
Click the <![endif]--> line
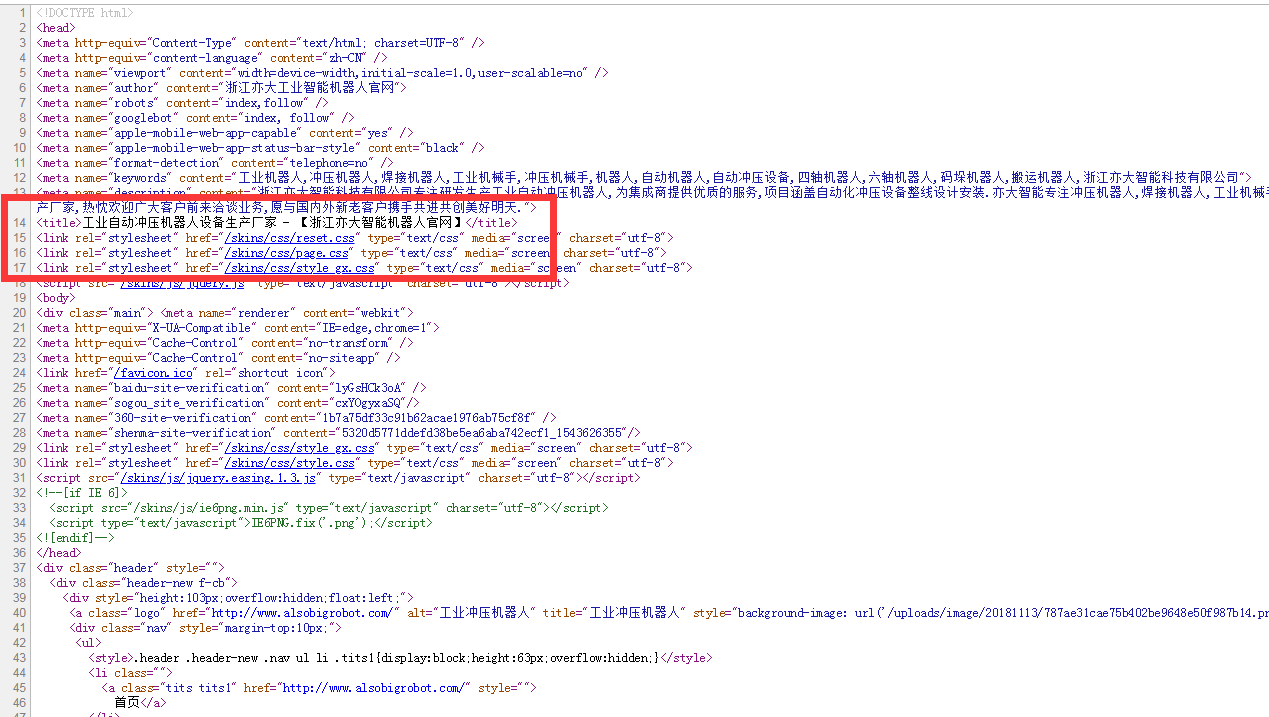click(75, 538)
